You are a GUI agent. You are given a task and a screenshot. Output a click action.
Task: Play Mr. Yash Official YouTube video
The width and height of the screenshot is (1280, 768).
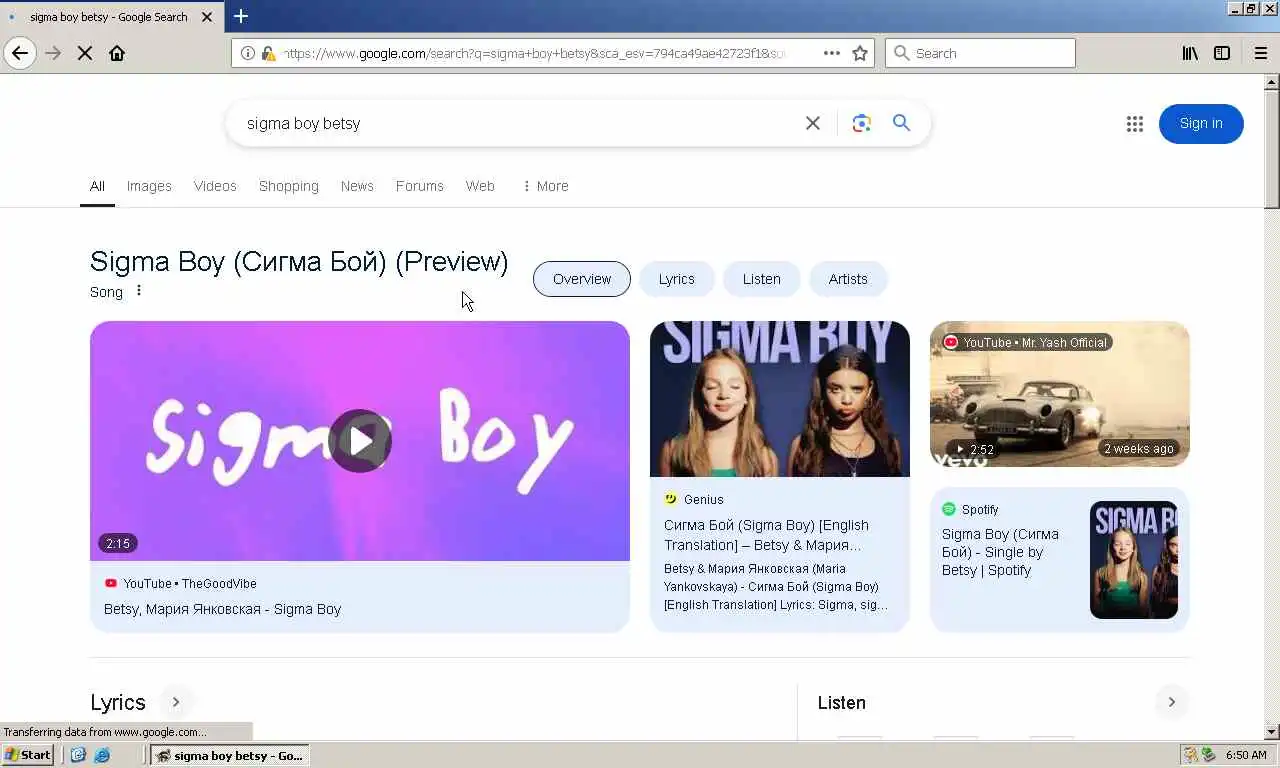1060,394
